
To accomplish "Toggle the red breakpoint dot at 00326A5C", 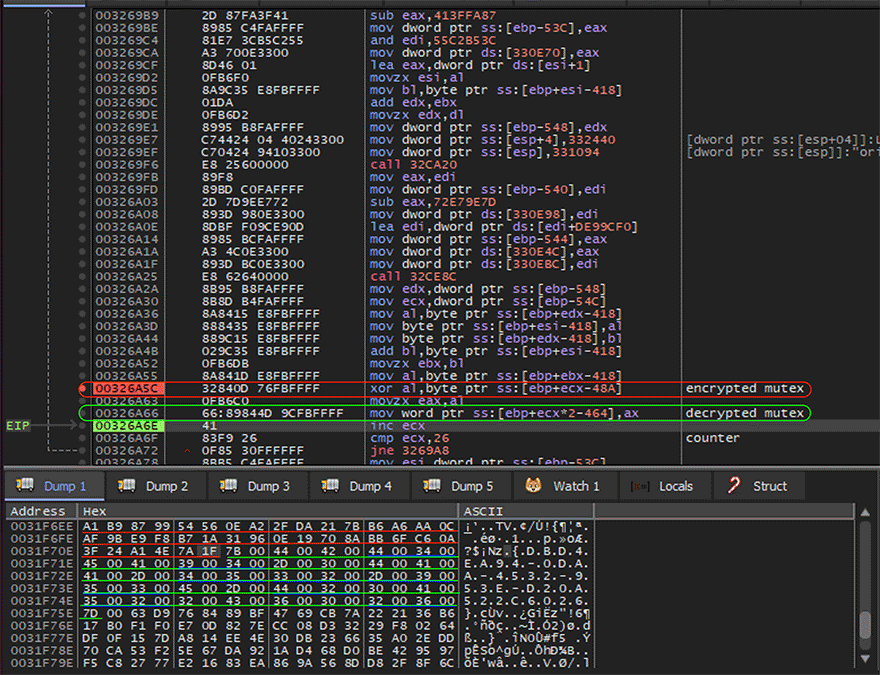I will [82, 388].
